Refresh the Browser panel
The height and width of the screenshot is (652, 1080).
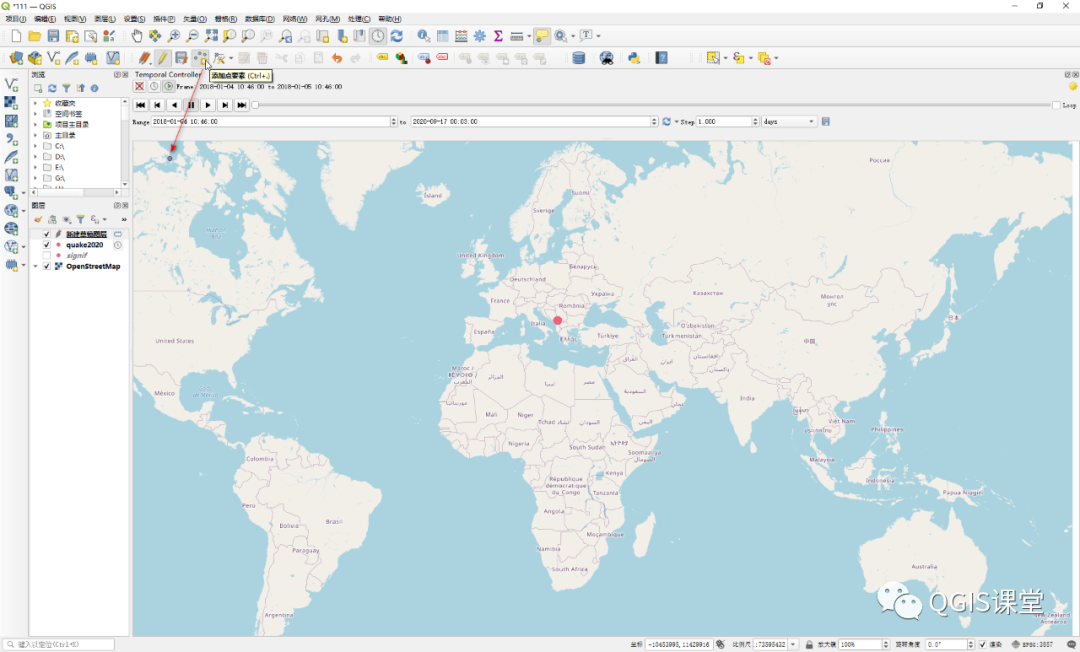[x=52, y=88]
